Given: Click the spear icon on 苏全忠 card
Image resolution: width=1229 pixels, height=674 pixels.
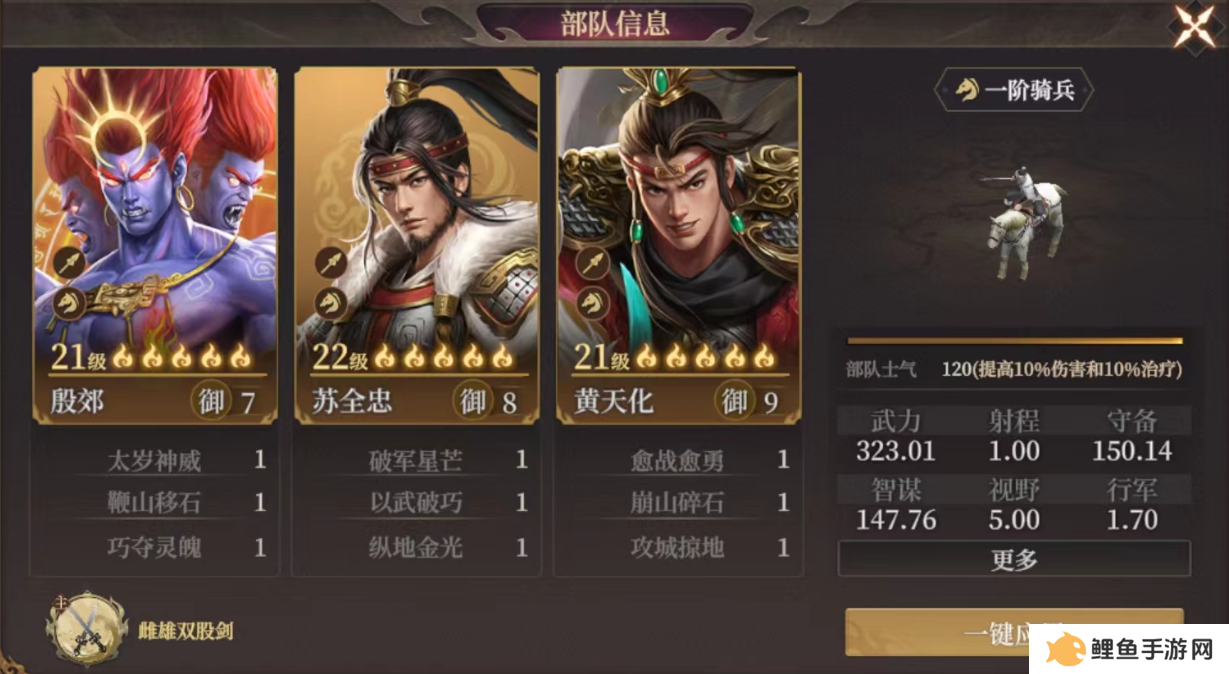Looking at the screenshot, I should (330, 263).
